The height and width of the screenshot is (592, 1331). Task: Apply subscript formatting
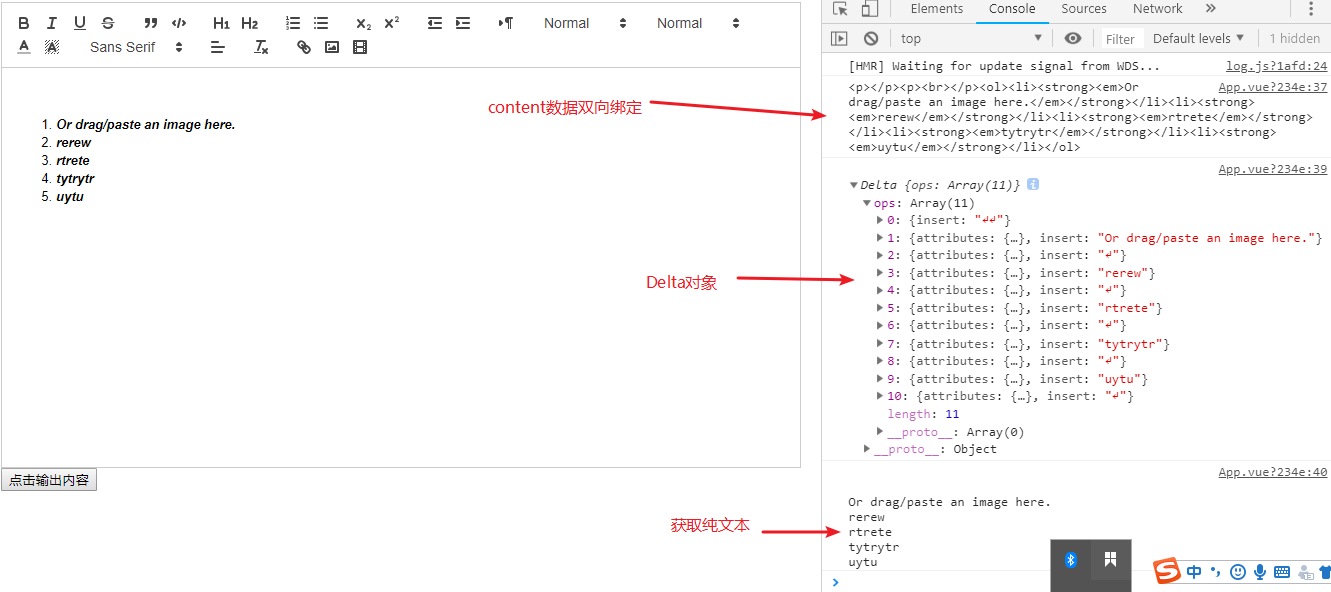(364, 23)
